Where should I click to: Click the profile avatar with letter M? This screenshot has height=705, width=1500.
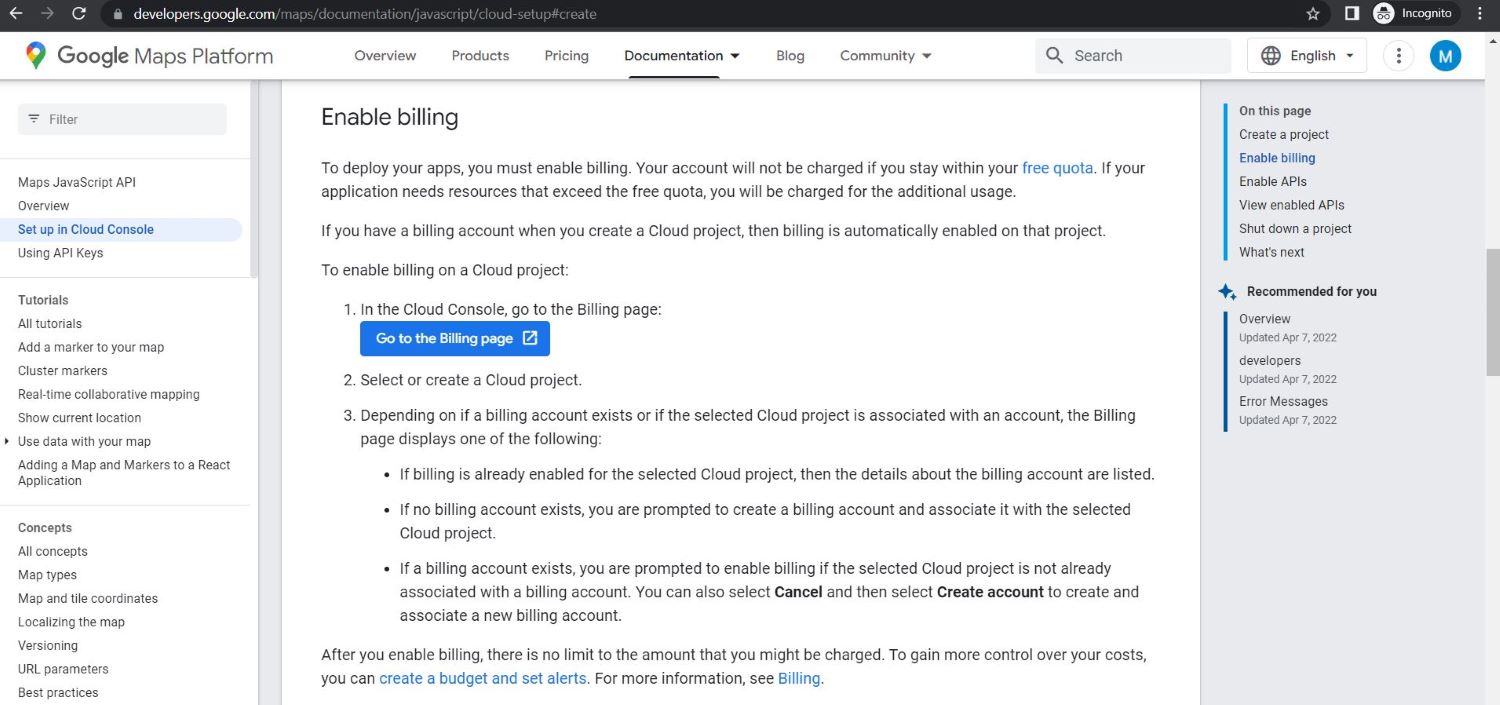[x=1445, y=56]
